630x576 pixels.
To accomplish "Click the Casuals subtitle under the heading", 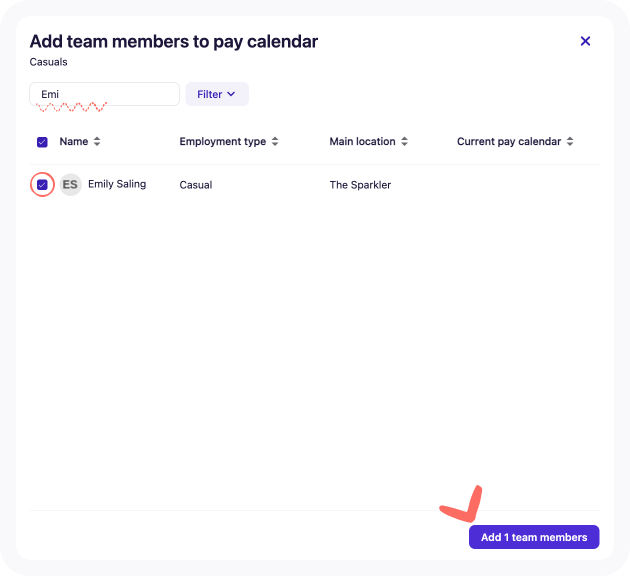I will coord(48,62).
